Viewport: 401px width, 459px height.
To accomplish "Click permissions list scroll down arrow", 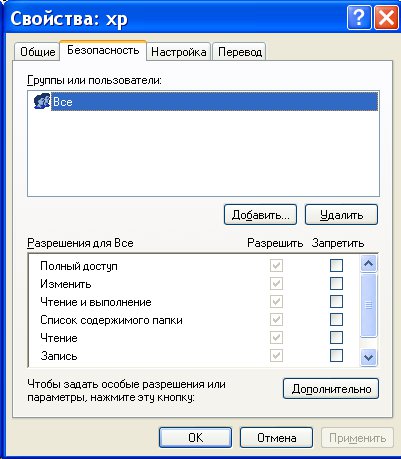I will pyautogui.click(x=368, y=358).
